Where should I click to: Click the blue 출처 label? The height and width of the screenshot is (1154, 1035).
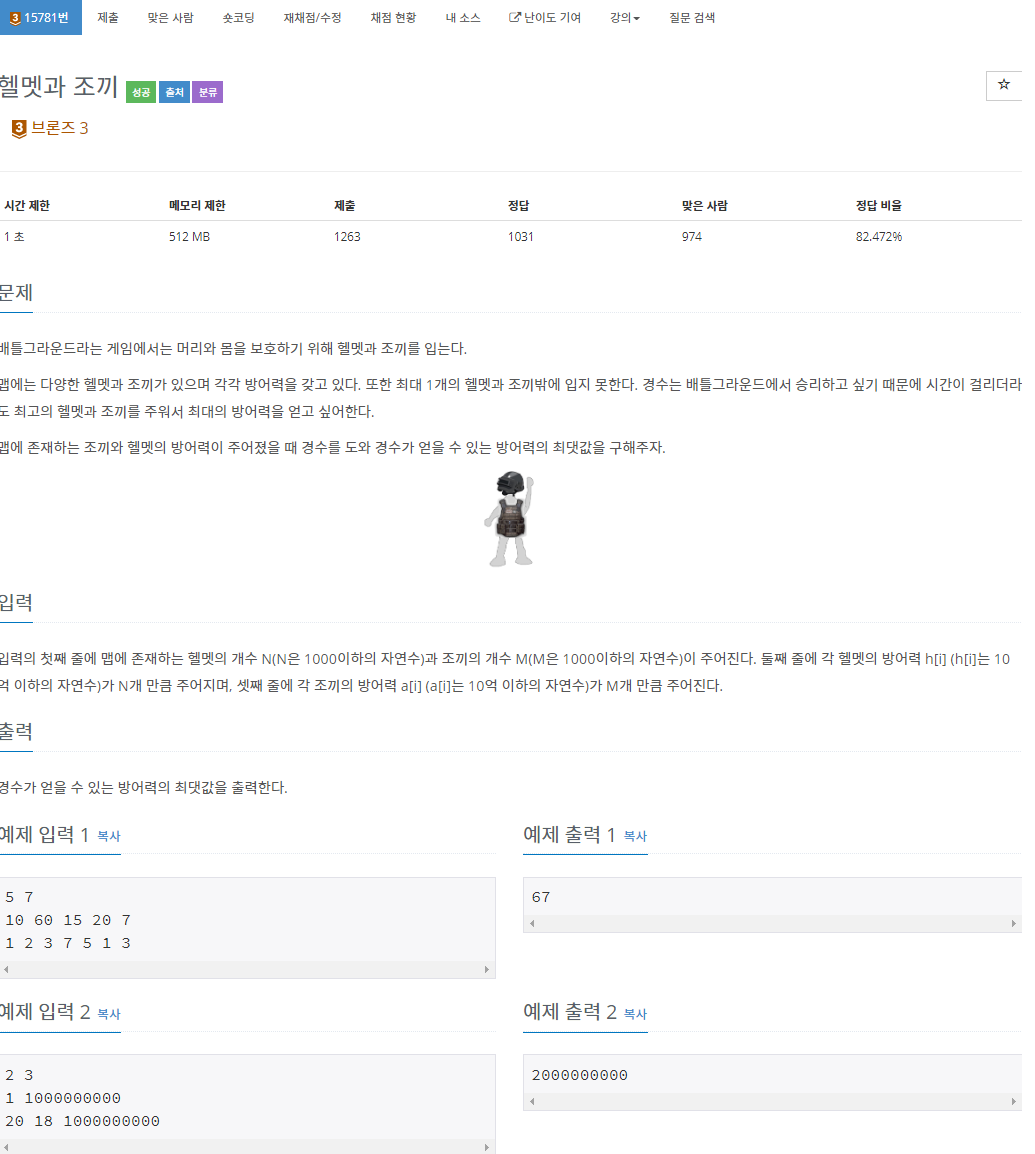coord(174,92)
